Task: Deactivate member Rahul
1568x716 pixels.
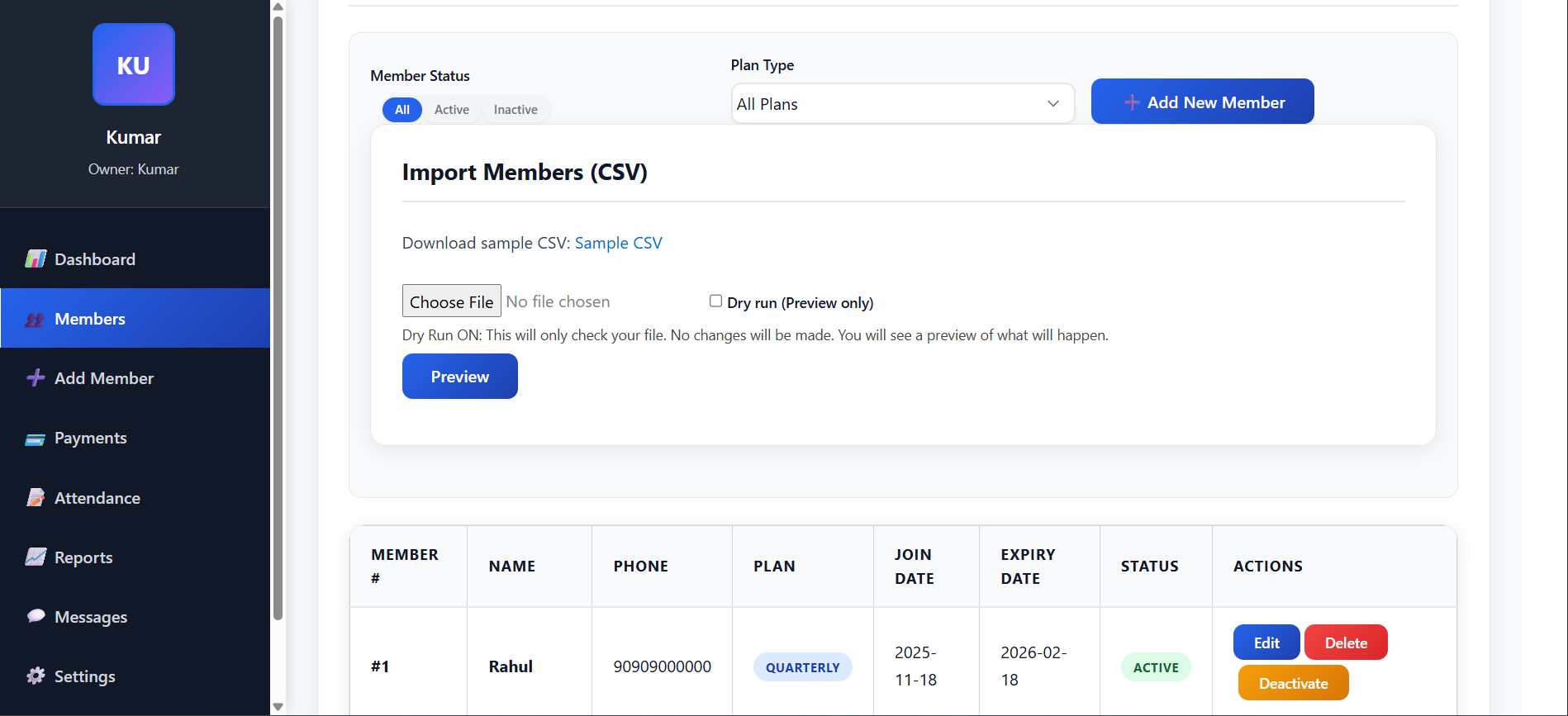Action: click(x=1293, y=683)
